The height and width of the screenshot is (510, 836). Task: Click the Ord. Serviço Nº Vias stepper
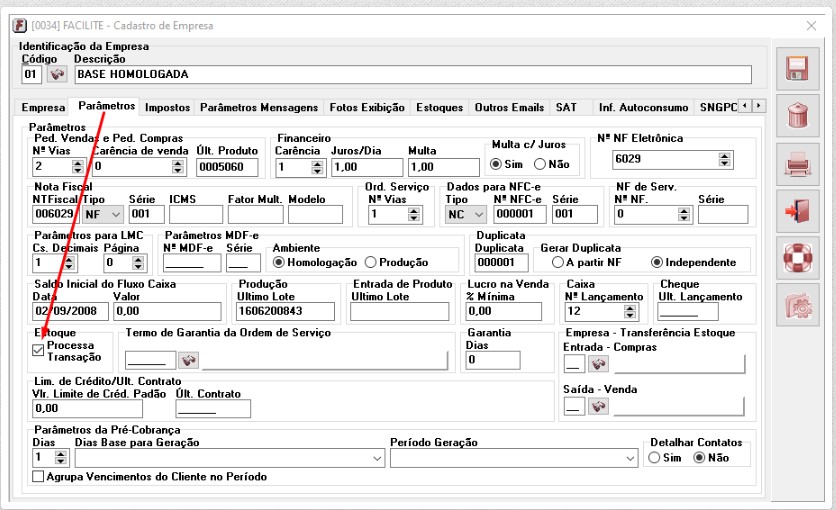click(413, 214)
